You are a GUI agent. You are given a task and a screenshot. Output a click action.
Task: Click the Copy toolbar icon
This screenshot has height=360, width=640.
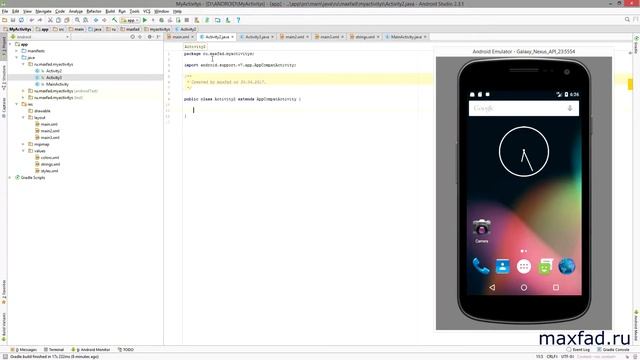pyautogui.click(x=58, y=20)
